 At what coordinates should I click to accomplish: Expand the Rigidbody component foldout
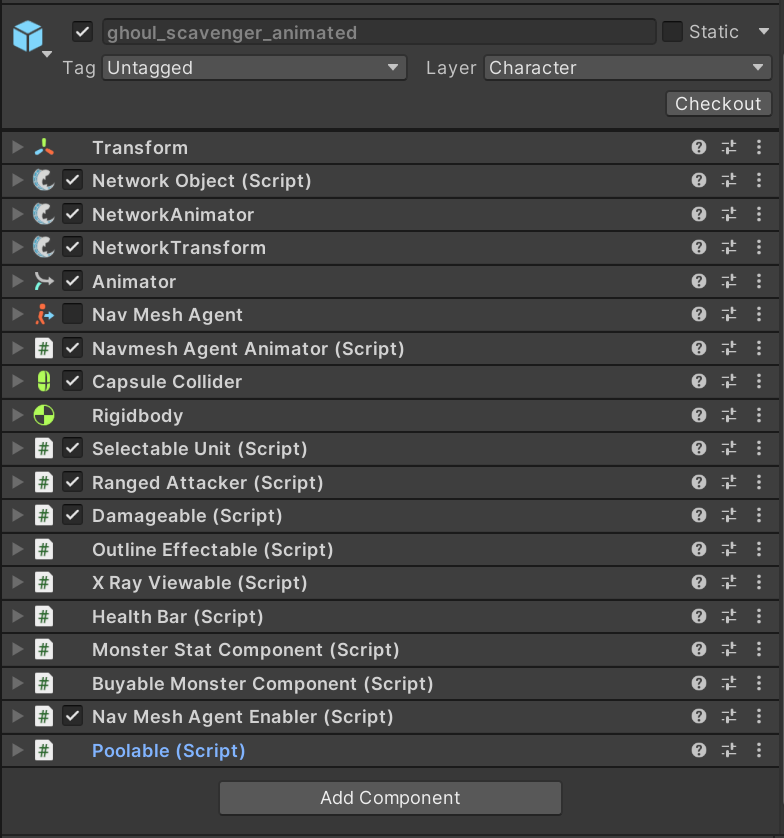click(x=18, y=415)
